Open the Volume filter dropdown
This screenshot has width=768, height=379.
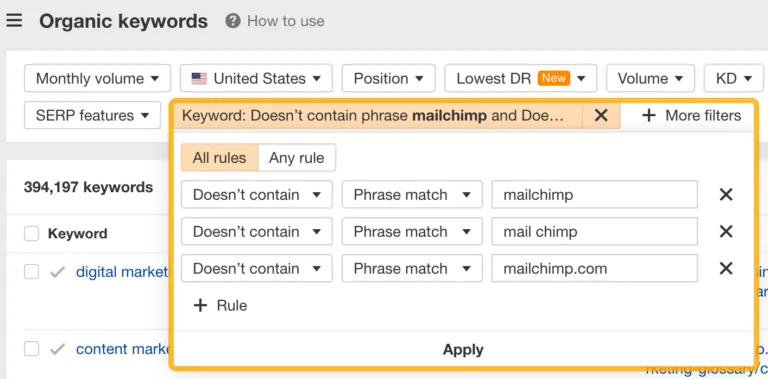(650, 78)
